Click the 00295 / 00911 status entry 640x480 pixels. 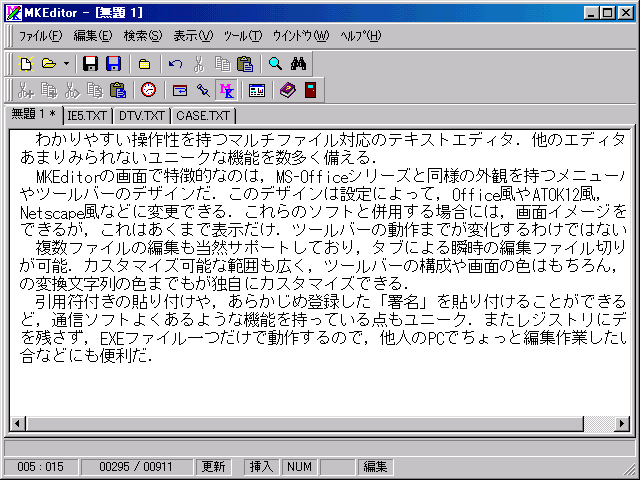[x=136, y=467]
